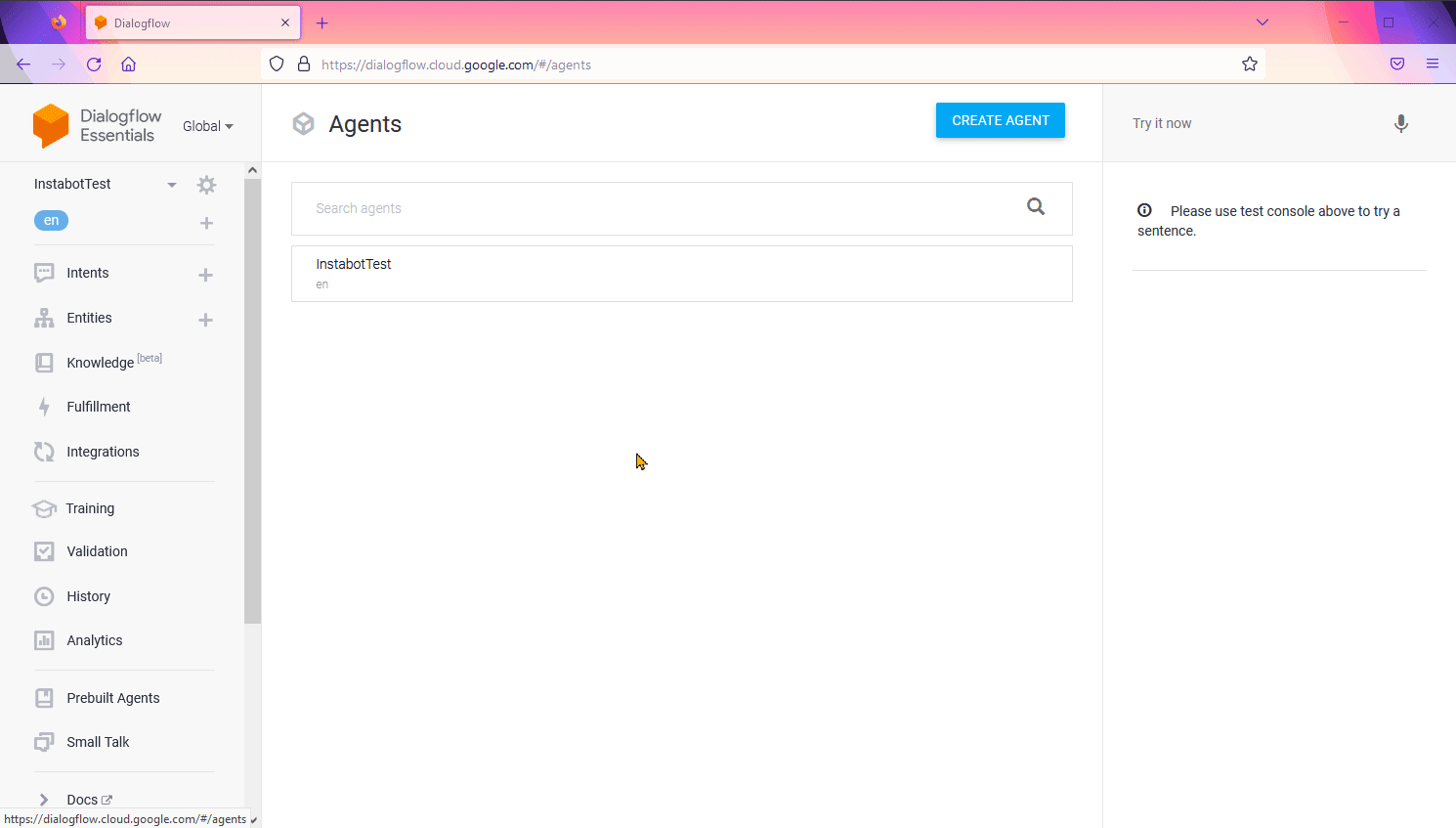Click the Fulfillment lightning bolt icon
Image resolution: width=1456 pixels, height=828 pixels.
tap(44, 407)
